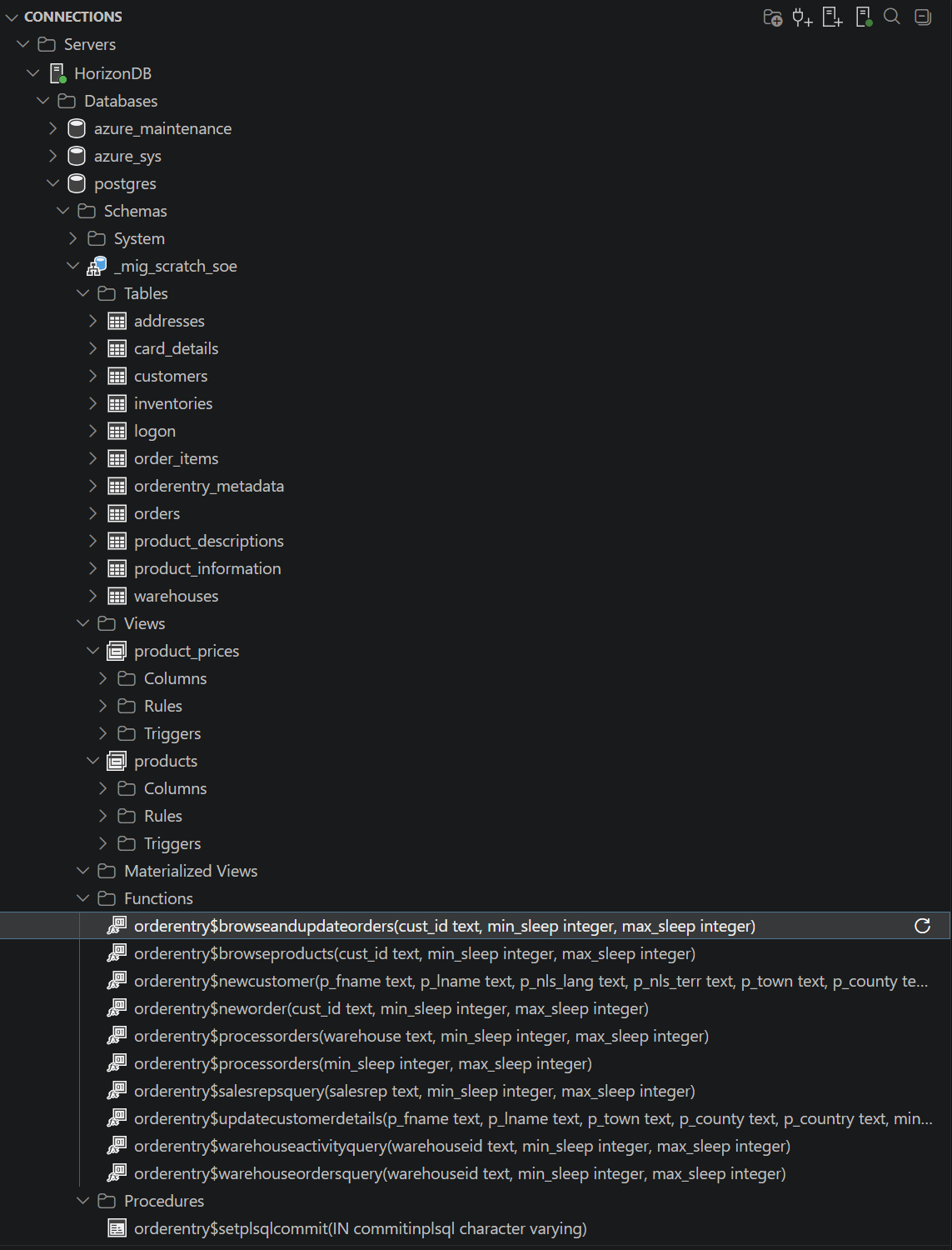Click the customers table grid icon

117,376
